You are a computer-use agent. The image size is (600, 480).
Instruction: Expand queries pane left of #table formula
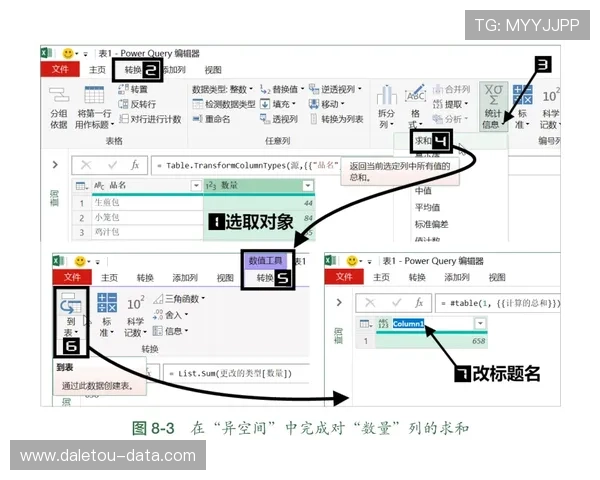[339, 302]
